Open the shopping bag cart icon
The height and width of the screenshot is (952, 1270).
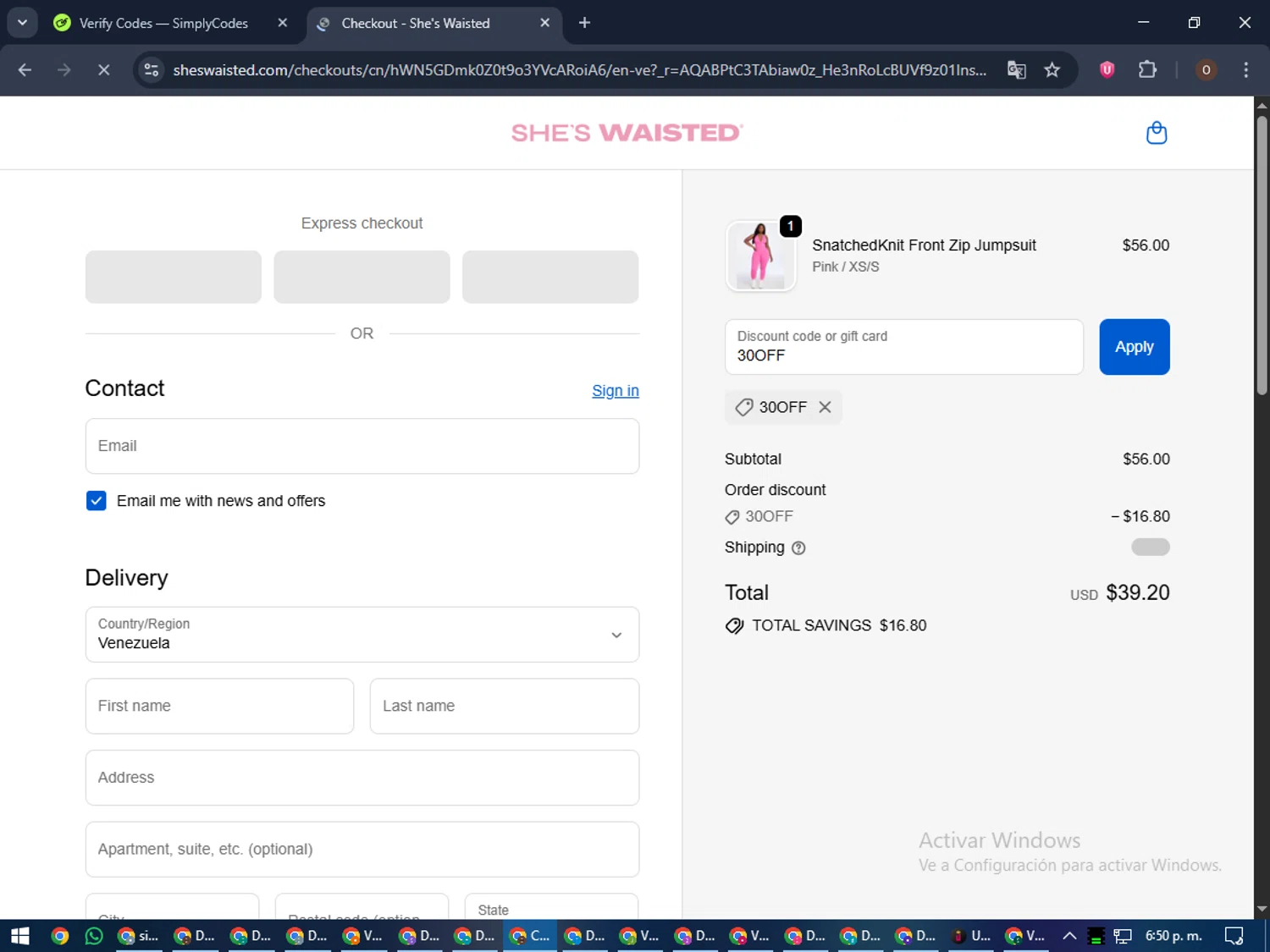pos(1156,133)
